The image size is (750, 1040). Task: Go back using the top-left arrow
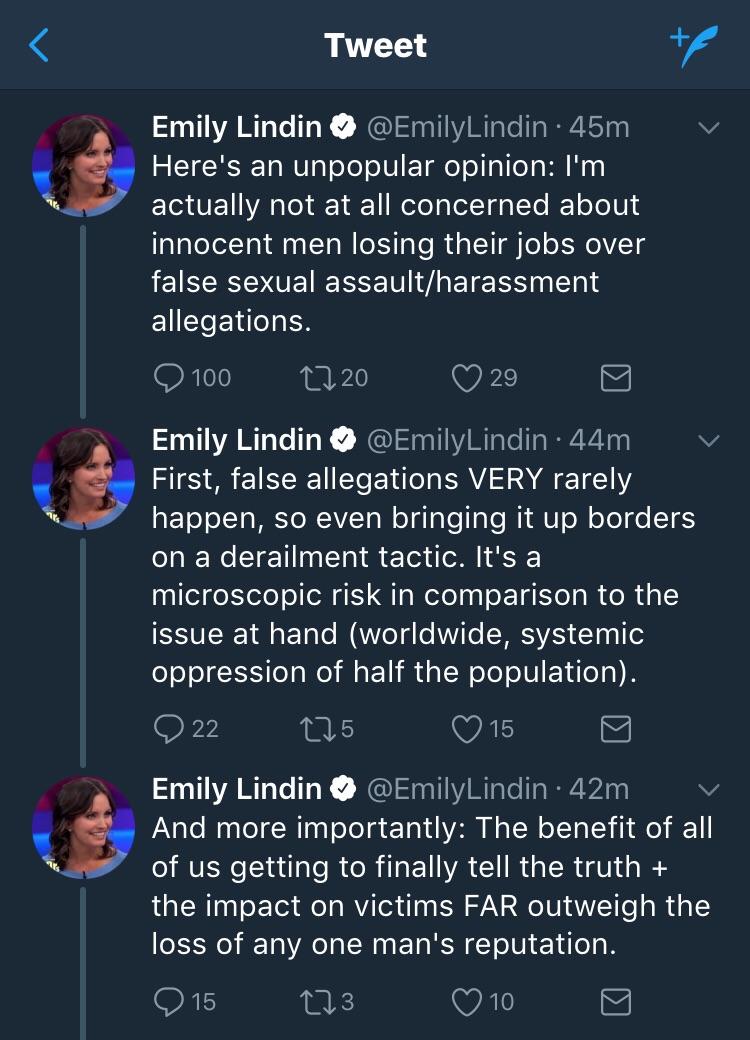39,45
